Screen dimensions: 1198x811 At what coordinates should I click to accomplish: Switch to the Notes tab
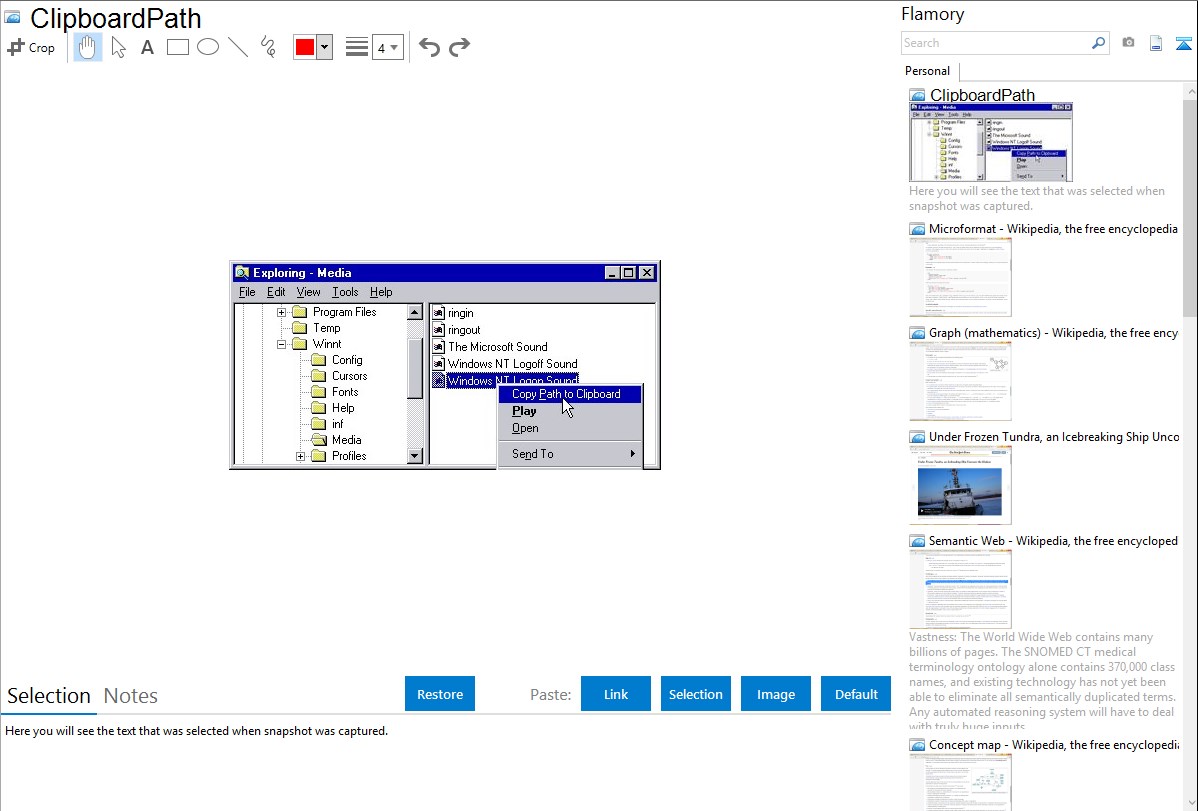tap(131, 696)
